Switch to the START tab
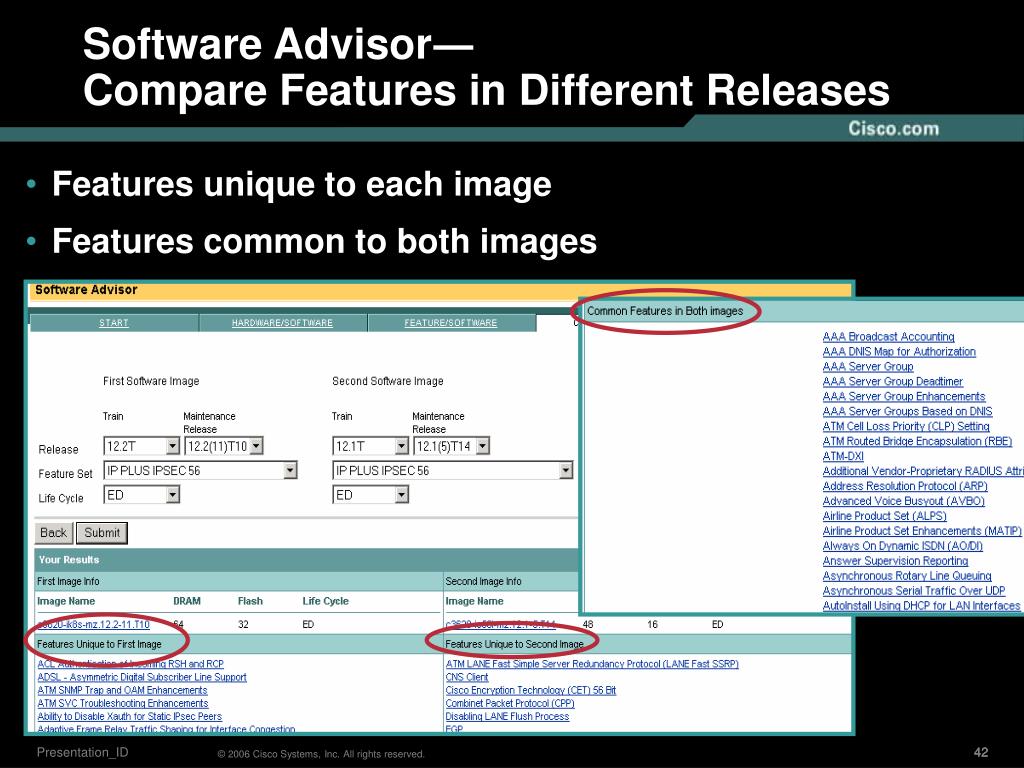 click(x=114, y=323)
